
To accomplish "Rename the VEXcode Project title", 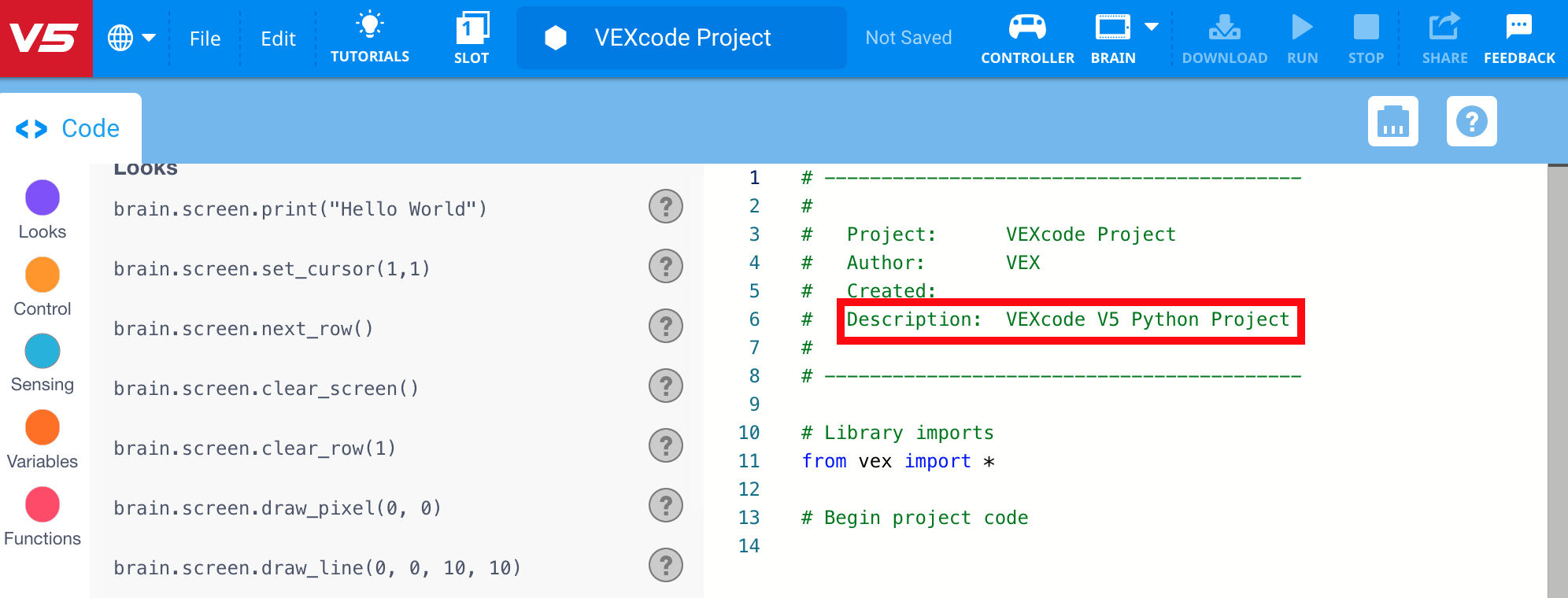I will 681,37.
